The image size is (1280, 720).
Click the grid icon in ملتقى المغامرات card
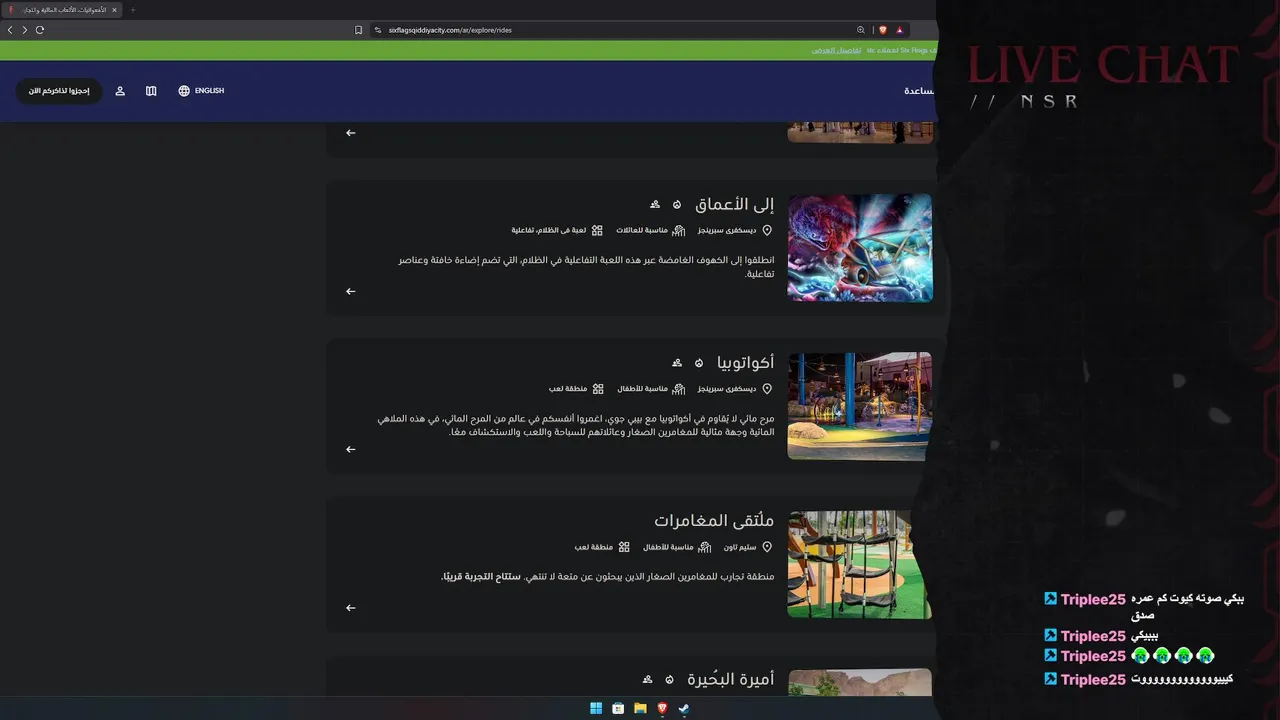click(624, 547)
